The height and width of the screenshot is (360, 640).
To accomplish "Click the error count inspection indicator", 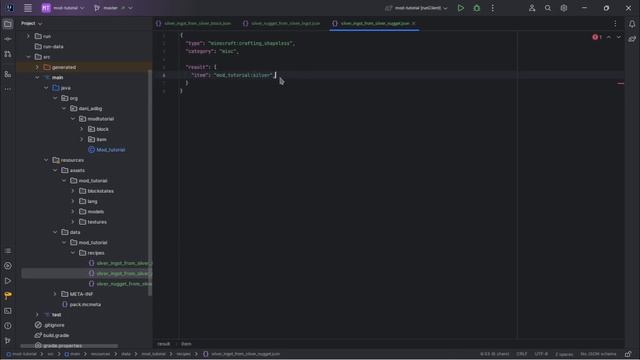I will 597,37.
